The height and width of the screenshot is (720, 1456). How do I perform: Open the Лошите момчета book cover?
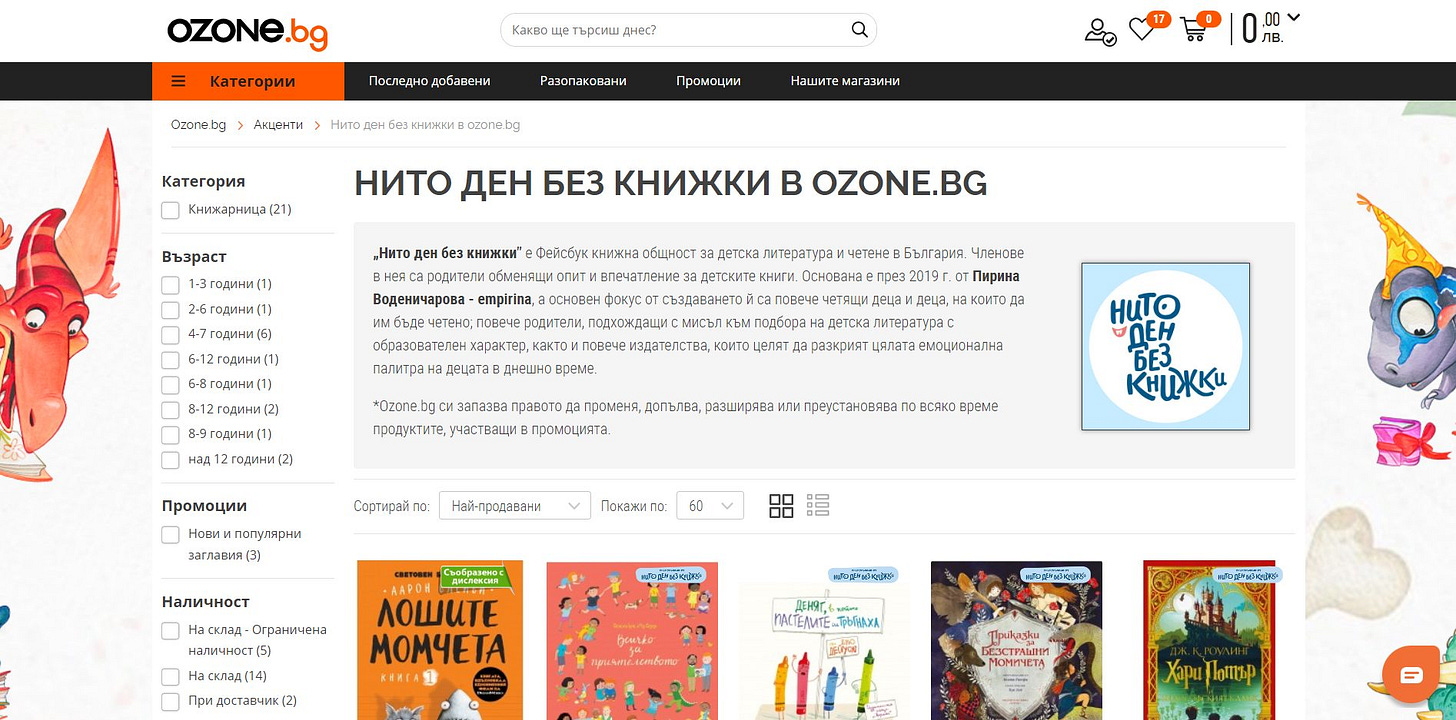440,640
